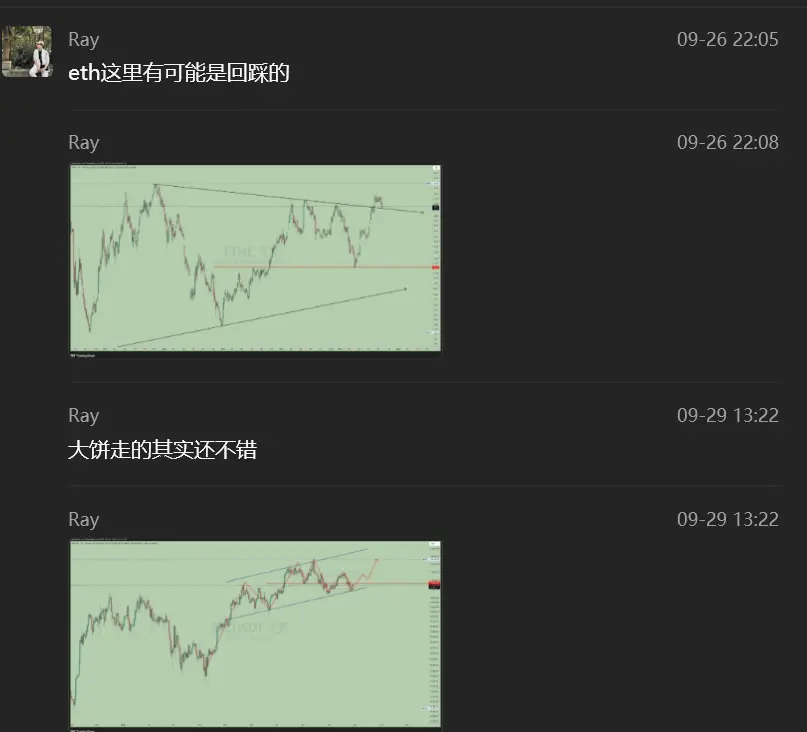Image resolution: width=807 pixels, height=732 pixels.
Task: Click the red price label on the ETH chart
Action: pyautogui.click(x=435, y=268)
